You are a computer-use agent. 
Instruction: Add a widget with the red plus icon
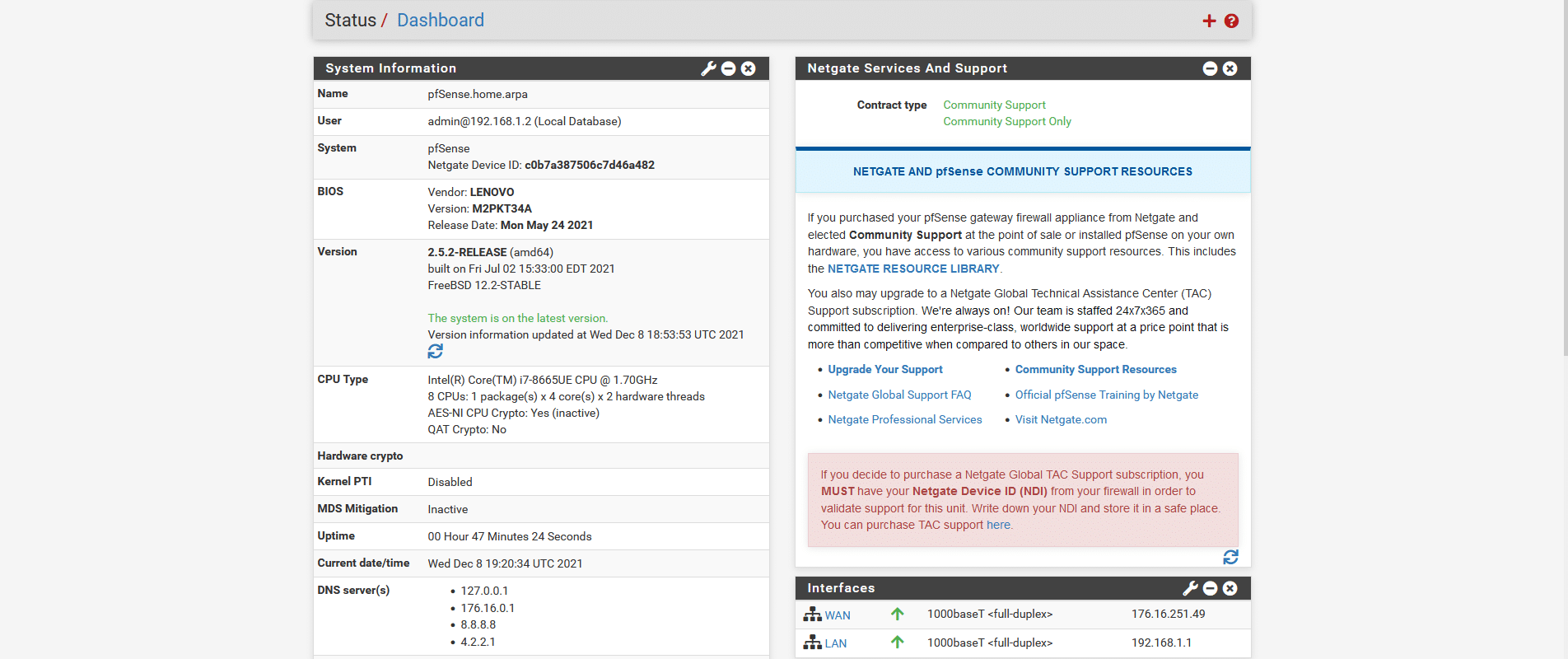[x=1209, y=21]
